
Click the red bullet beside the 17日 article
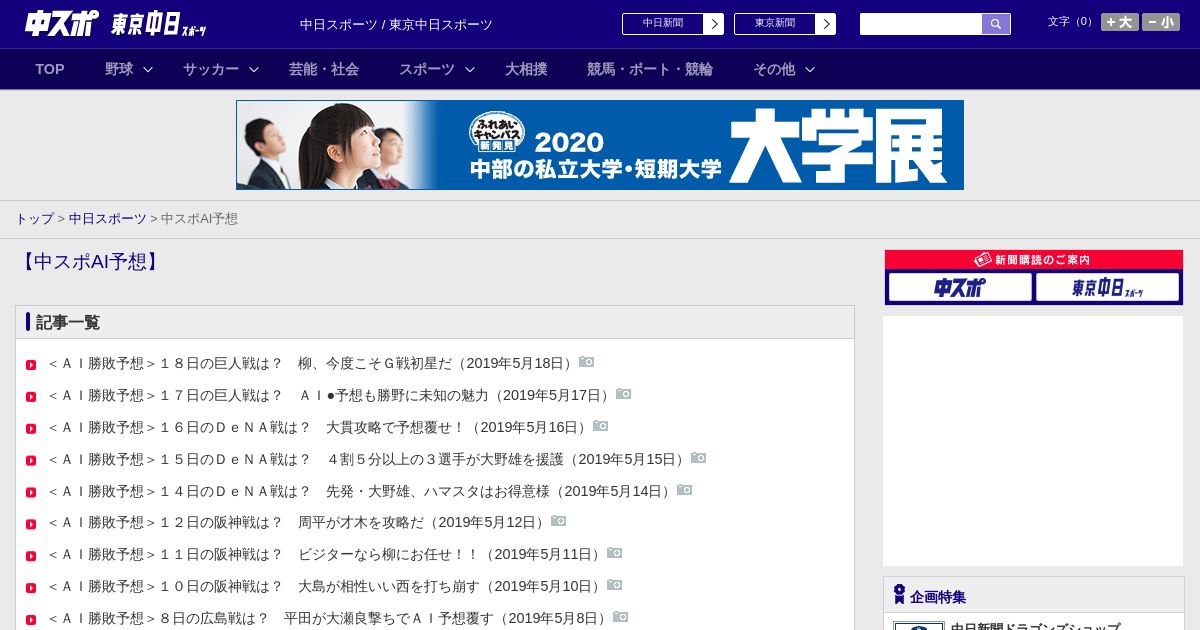(x=31, y=397)
